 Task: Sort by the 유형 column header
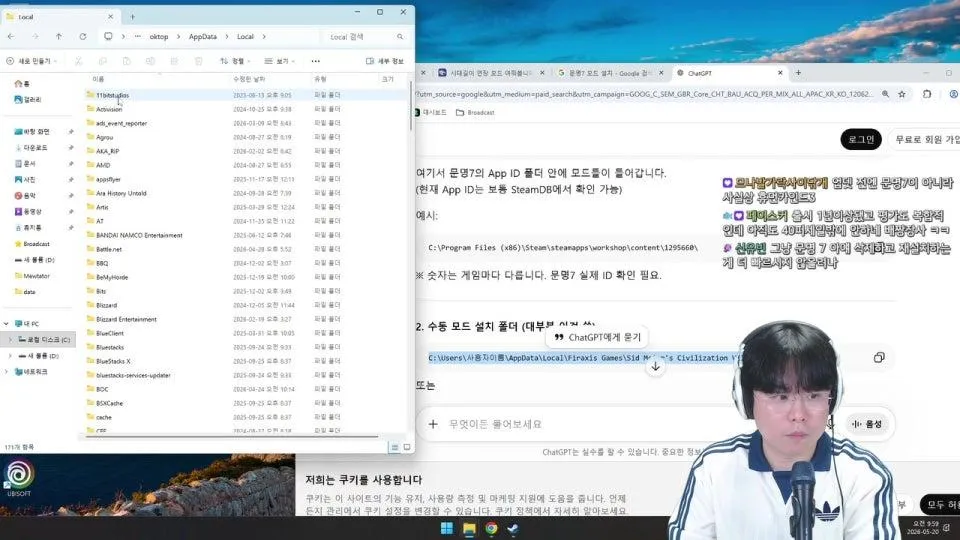[x=320, y=79]
